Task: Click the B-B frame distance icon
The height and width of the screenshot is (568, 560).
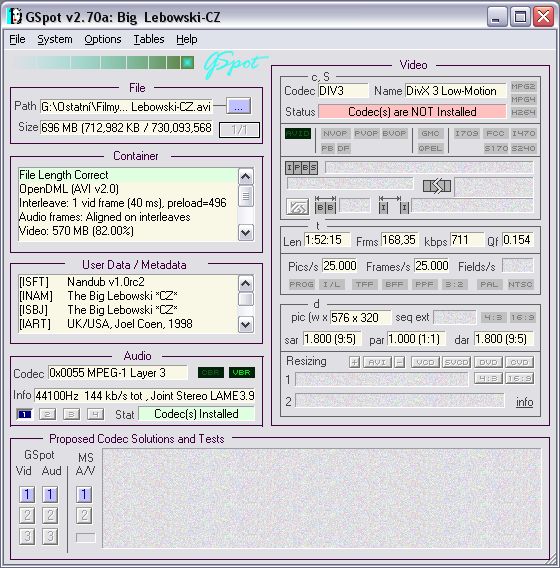Action: coord(325,205)
